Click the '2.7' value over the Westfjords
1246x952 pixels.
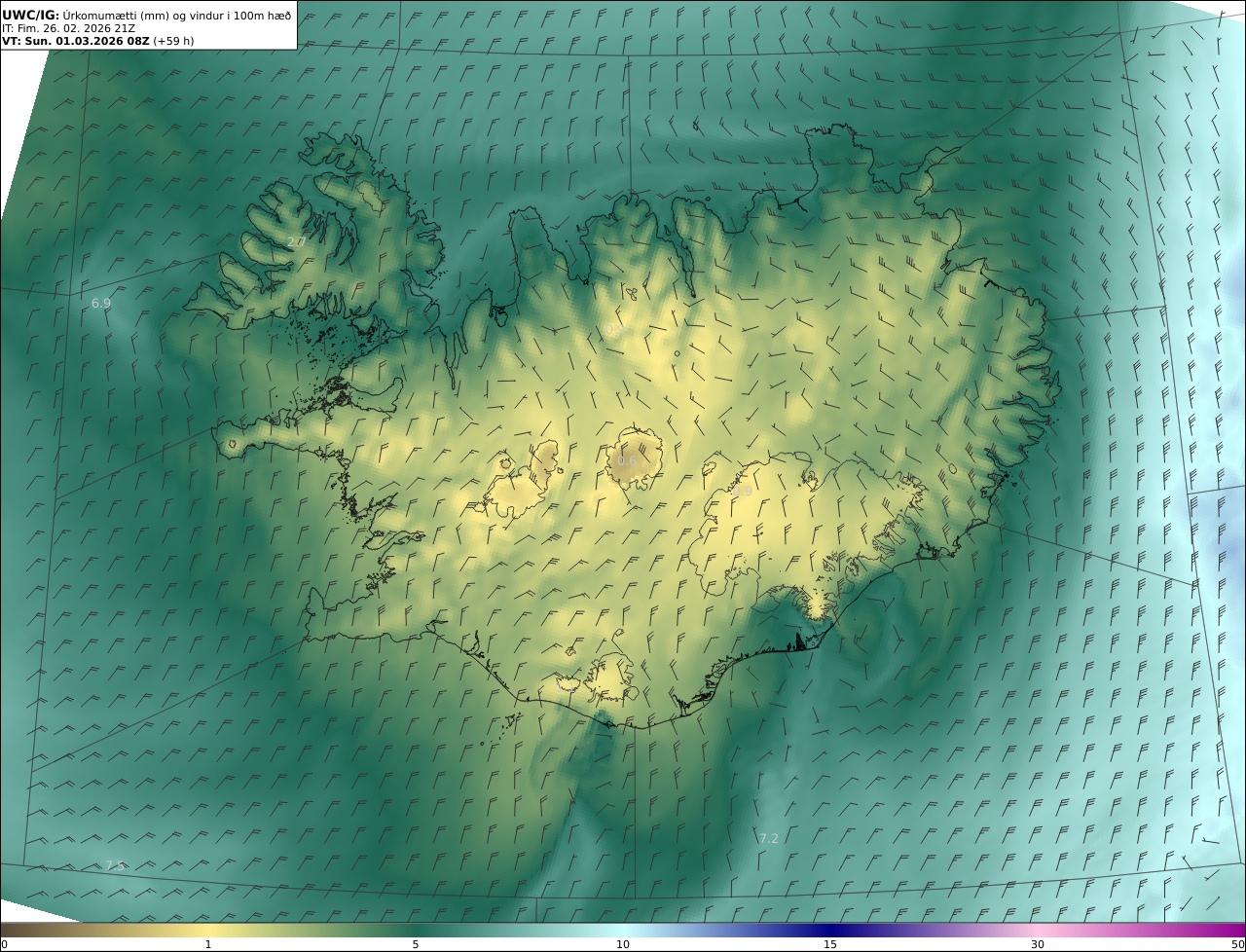[x=297, y=241]
